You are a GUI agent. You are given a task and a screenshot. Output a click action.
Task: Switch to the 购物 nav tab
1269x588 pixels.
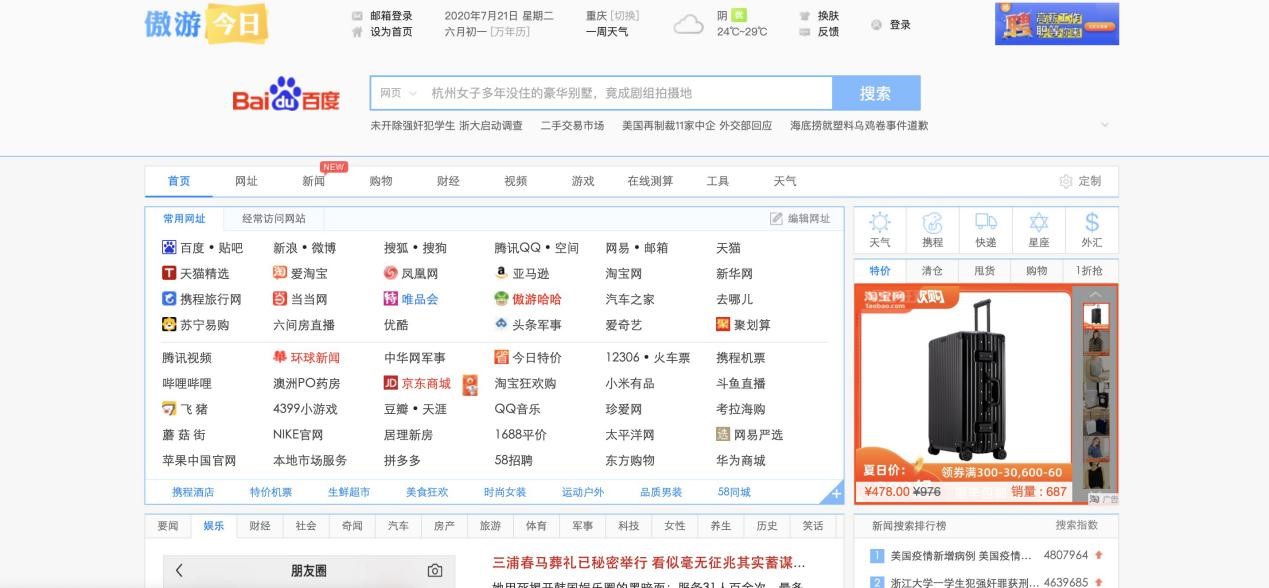(381, 181)
